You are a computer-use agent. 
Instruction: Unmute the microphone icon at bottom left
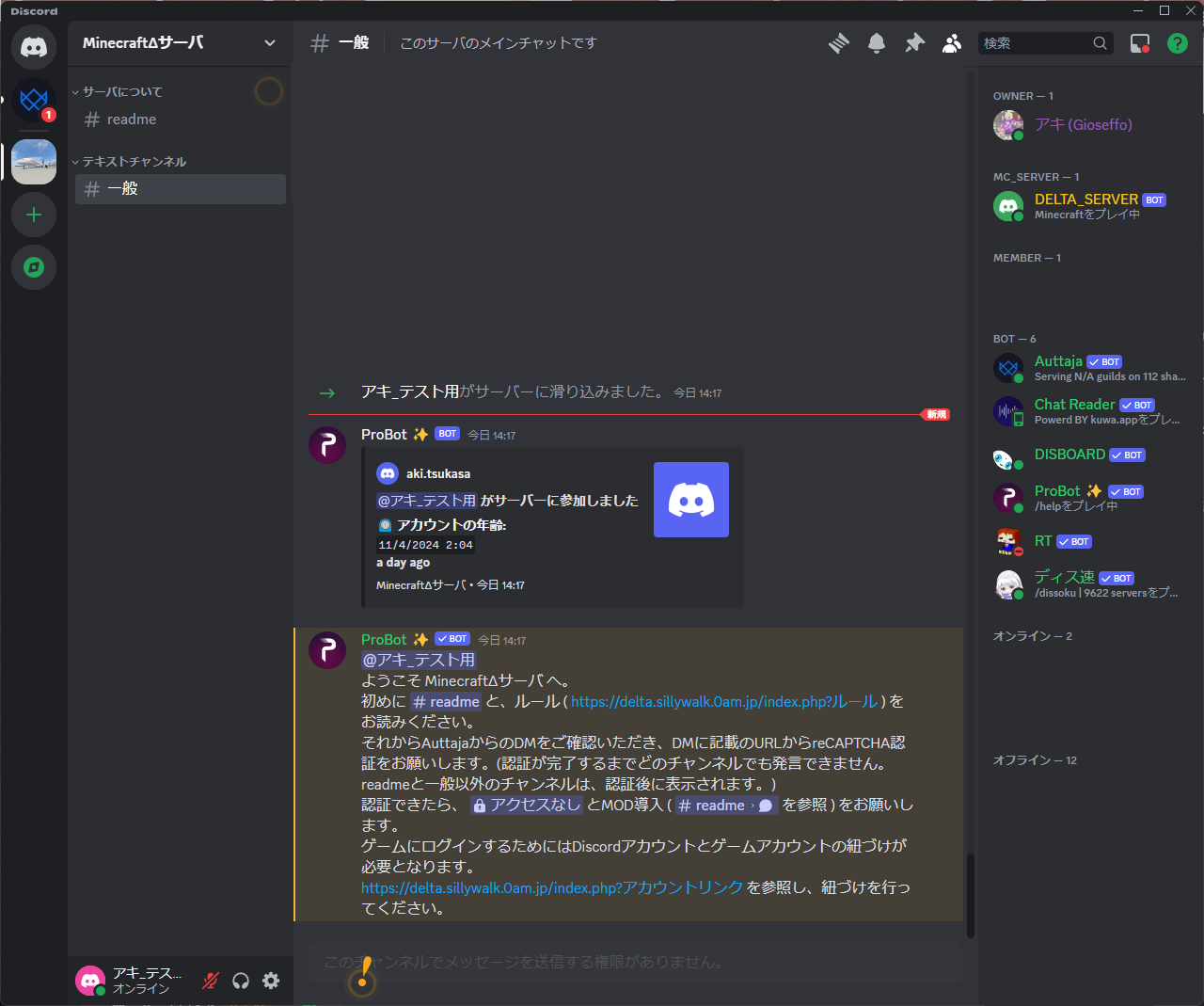click(209, 981)
